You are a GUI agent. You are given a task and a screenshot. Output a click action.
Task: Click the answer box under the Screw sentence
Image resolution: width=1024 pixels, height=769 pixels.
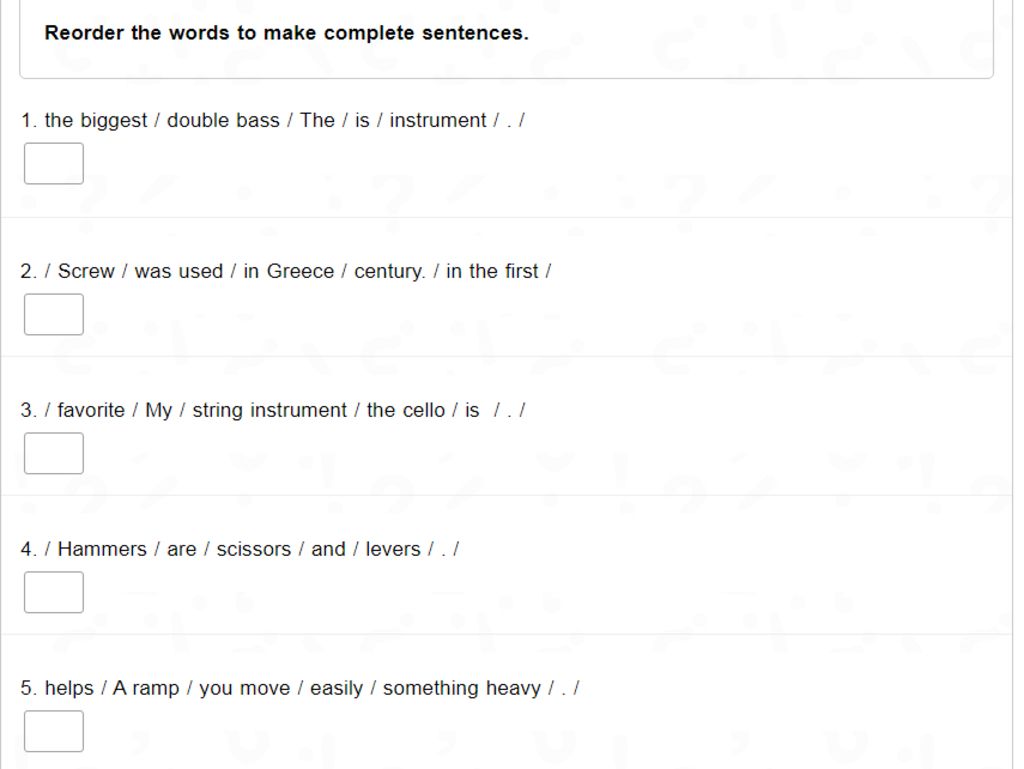(x=54, y=314)
